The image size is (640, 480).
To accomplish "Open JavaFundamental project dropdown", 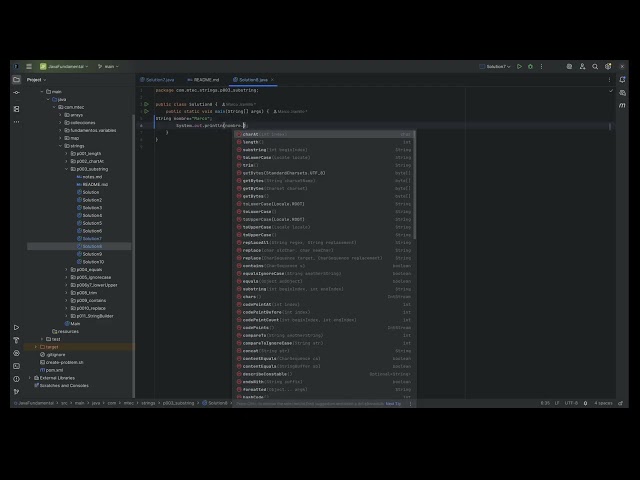I will click(64, 67).
